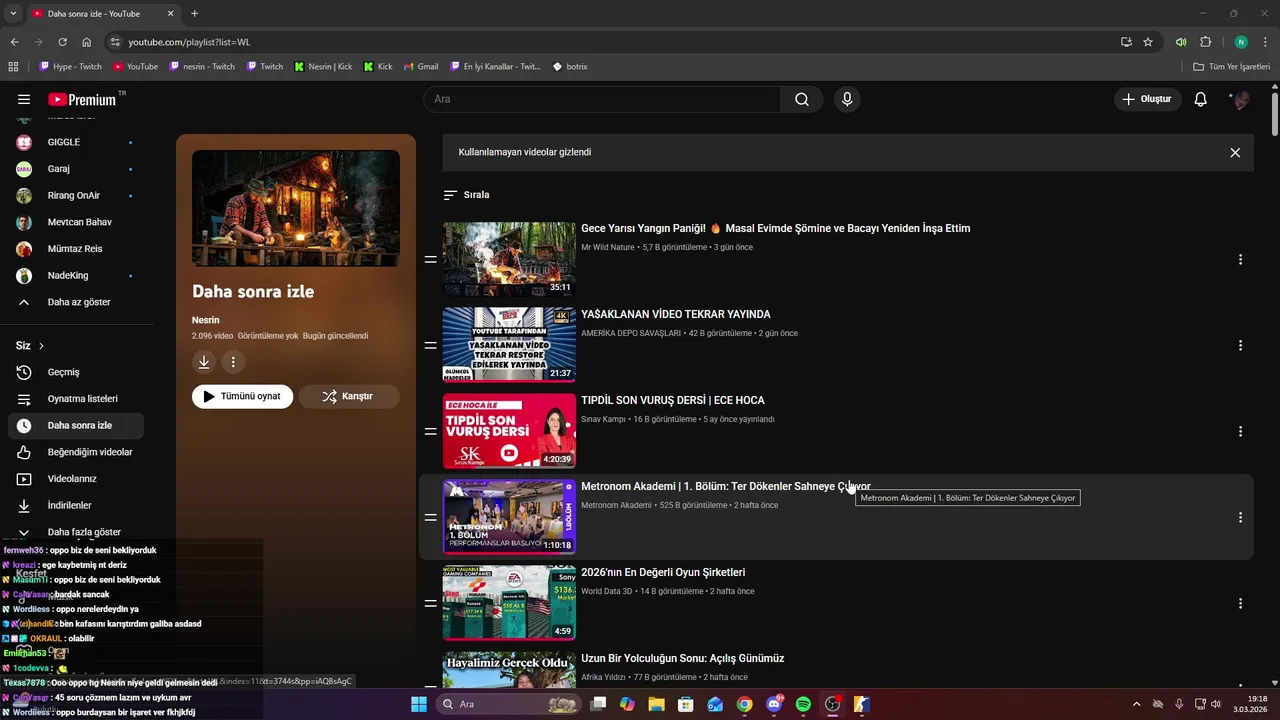This screenshot has height=720, width=1280.
Task: Open Mr Wild Nature channel link
Action: (x=608, y=247)
